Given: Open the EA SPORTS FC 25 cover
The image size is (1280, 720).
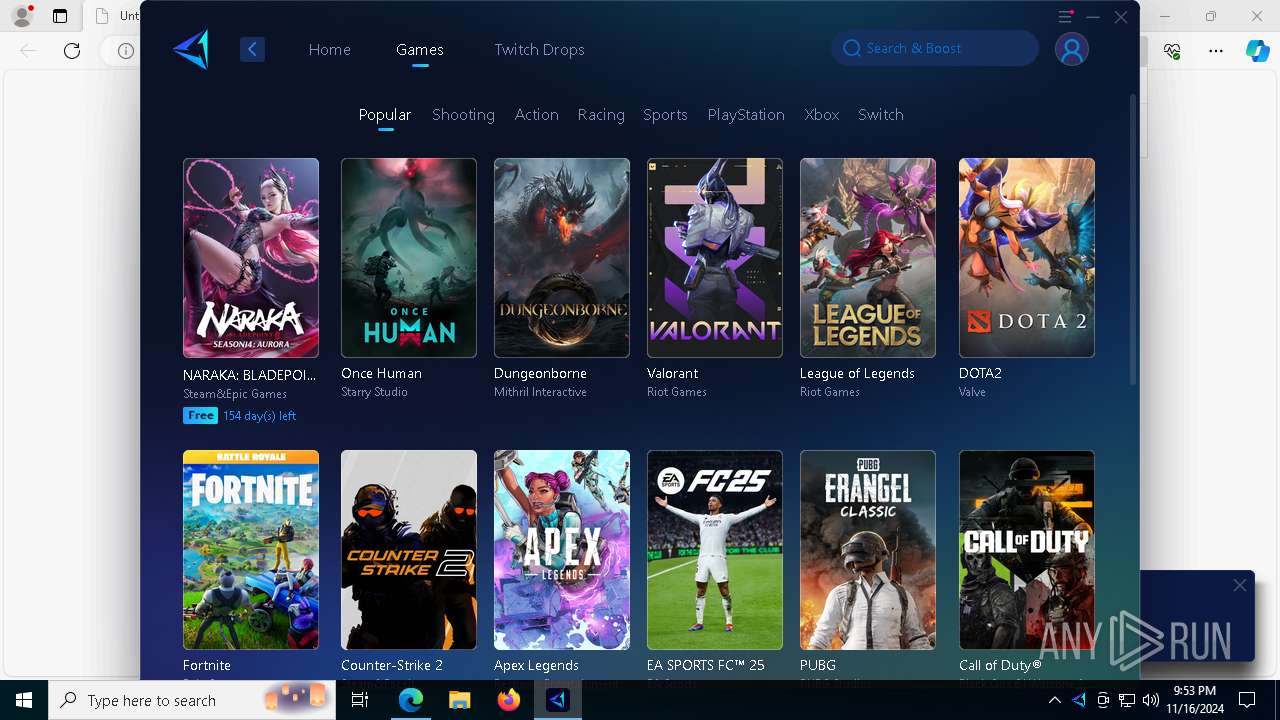Looking at the screenshot, I should click(x=715, y=550).
